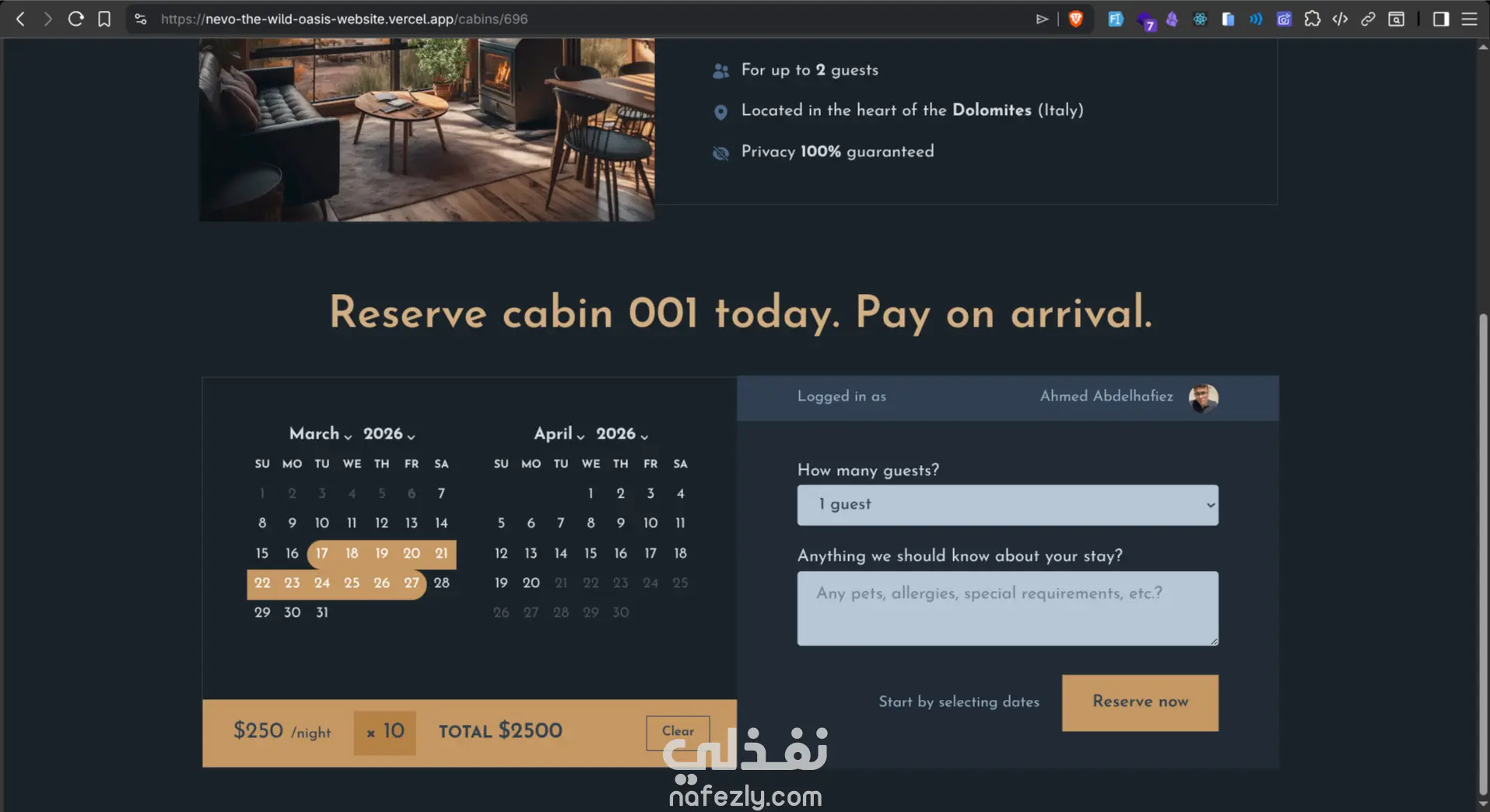Click the React DevTools extension icon
This screenshot has height=812, width=1490.
(x=1200, y=19)
